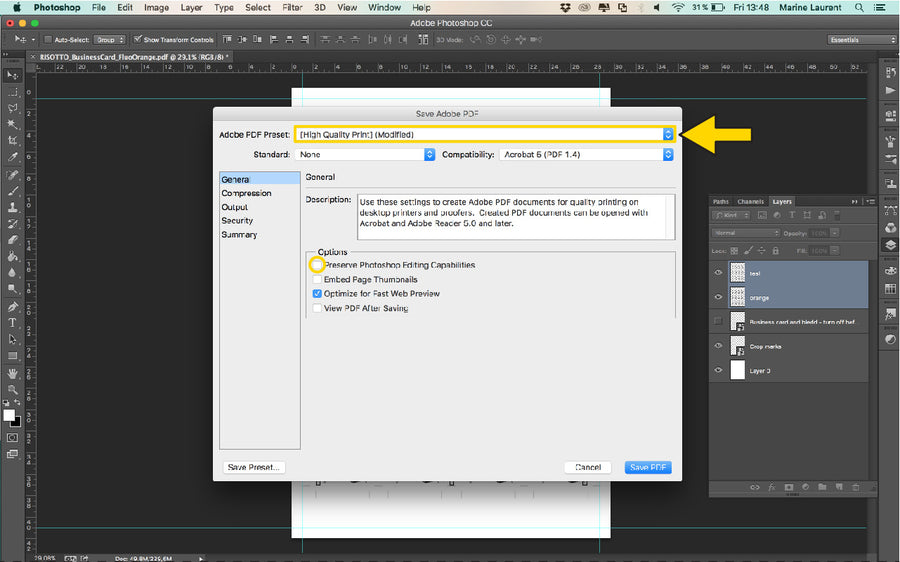Hide the teal layer eye icon
Viewport: 900px width, 562px height.
coord(718,273)
